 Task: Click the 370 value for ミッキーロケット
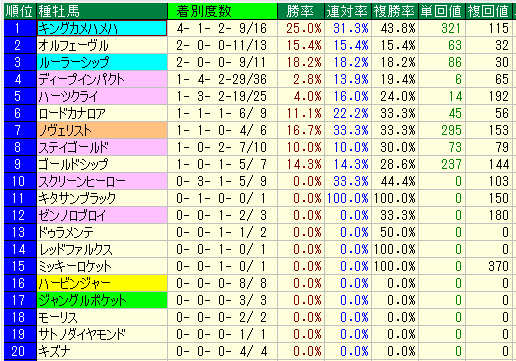498,266
